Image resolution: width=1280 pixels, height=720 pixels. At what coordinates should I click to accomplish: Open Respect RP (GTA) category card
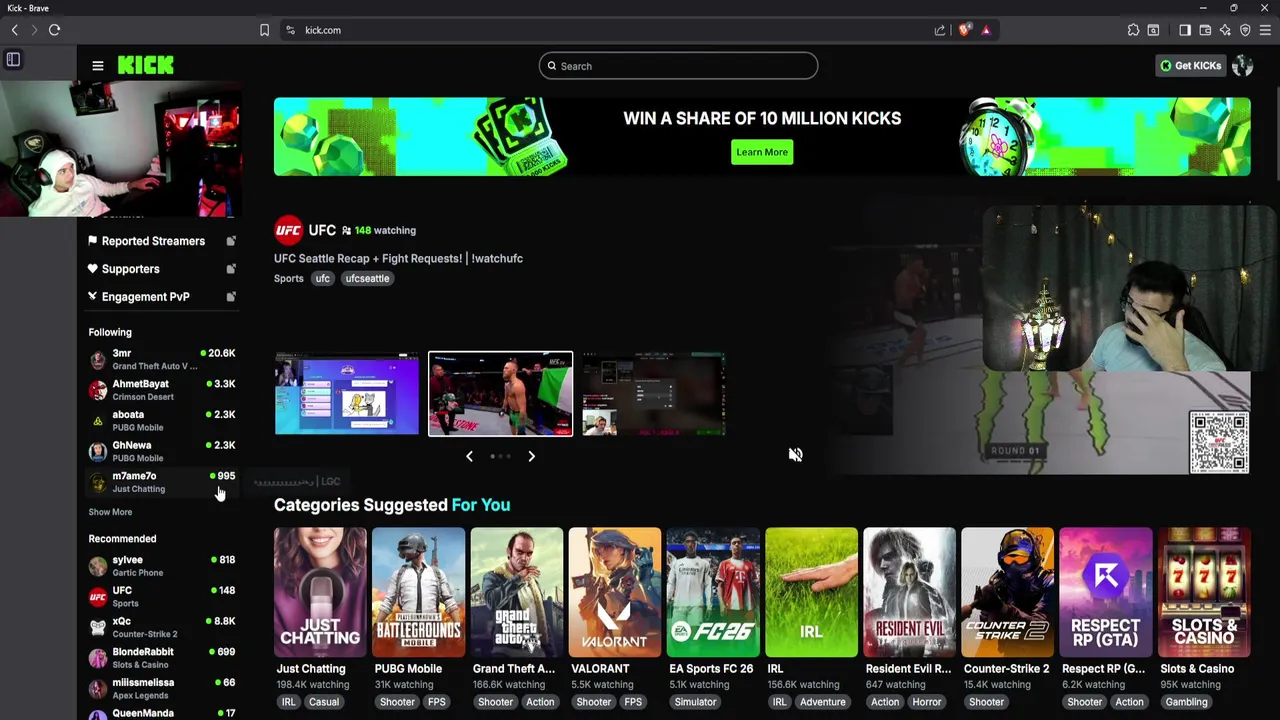(x=1105, y=592)
